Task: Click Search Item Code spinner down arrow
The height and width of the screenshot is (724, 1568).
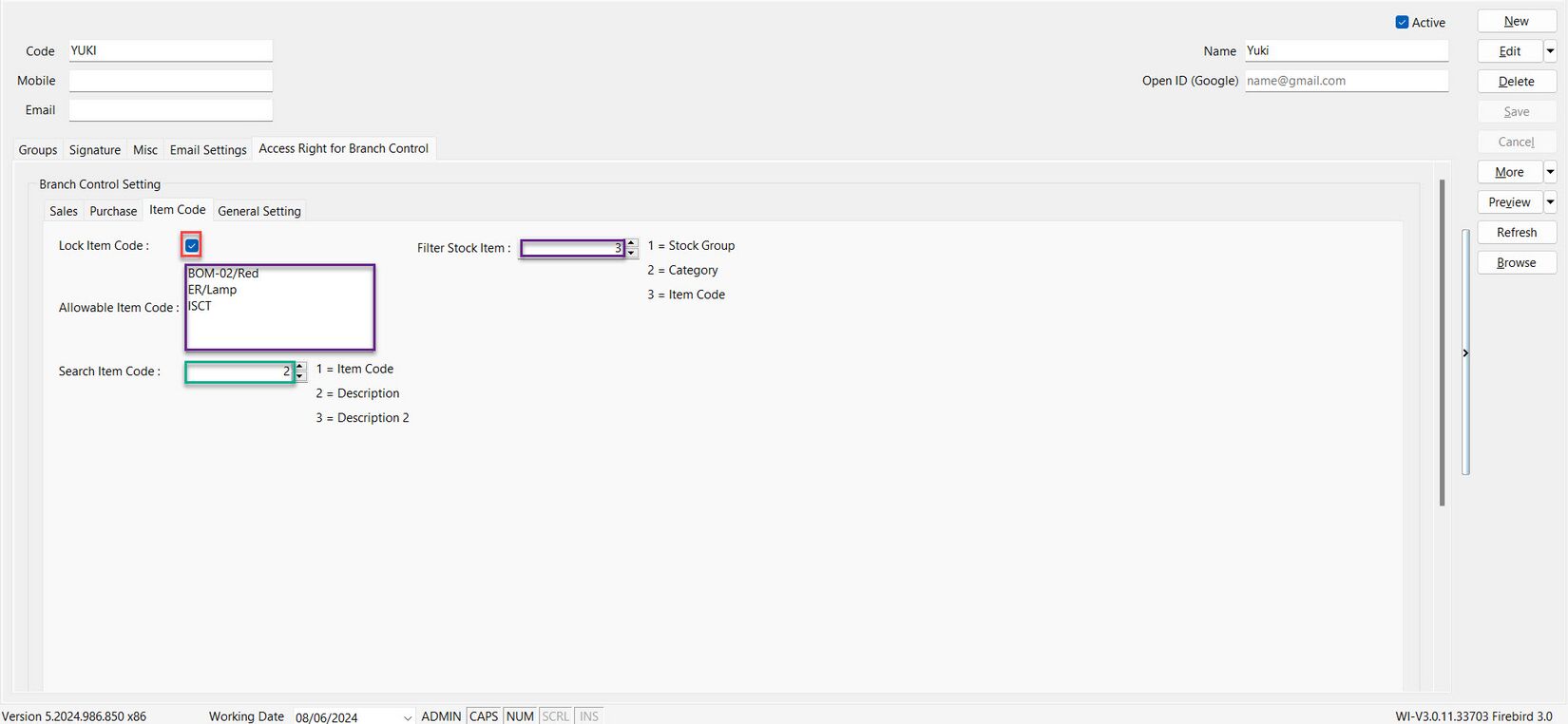Action: [x=300, y=376]
